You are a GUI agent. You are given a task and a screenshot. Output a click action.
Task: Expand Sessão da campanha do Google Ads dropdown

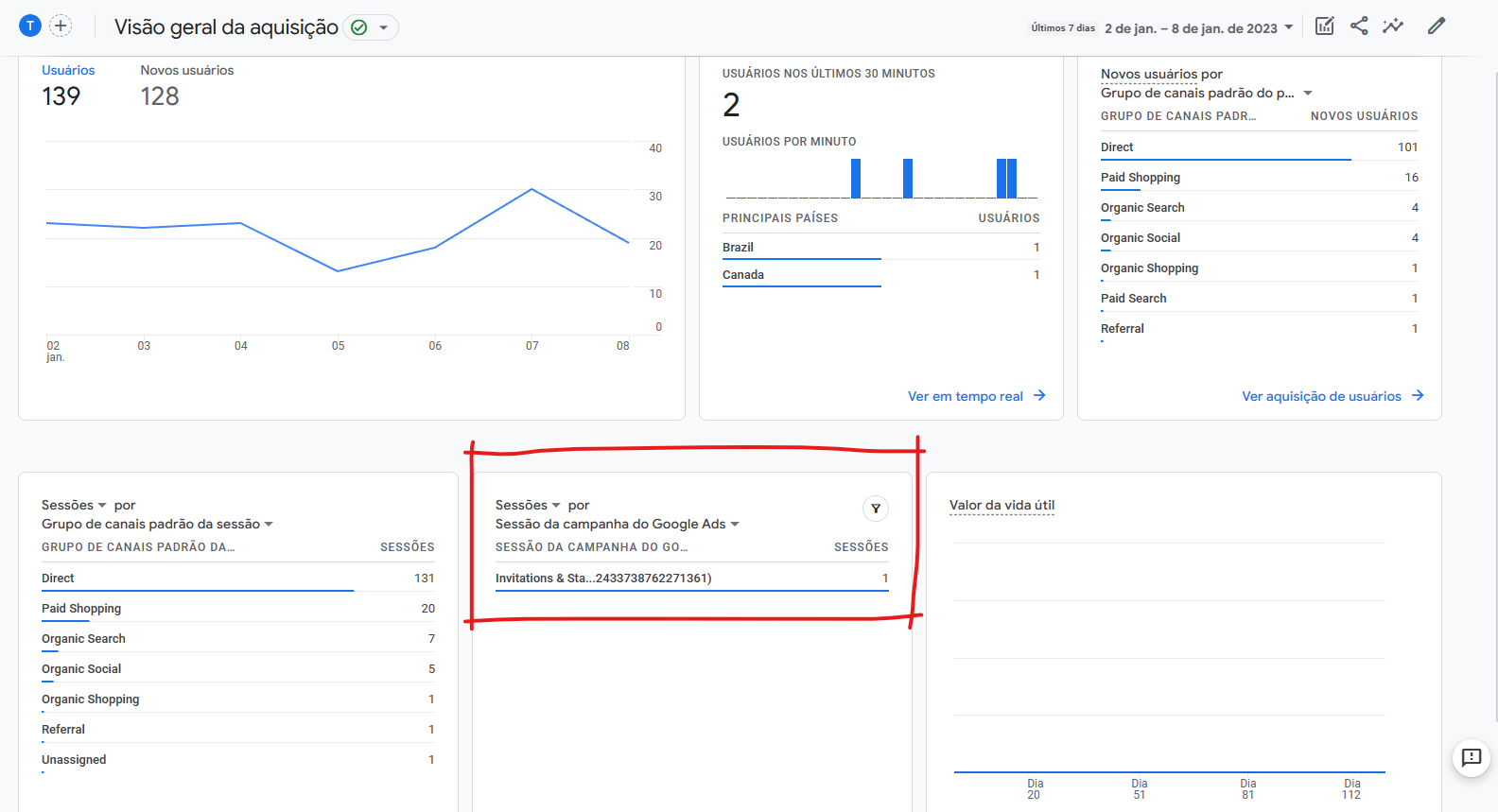click(x=618, y=524)
